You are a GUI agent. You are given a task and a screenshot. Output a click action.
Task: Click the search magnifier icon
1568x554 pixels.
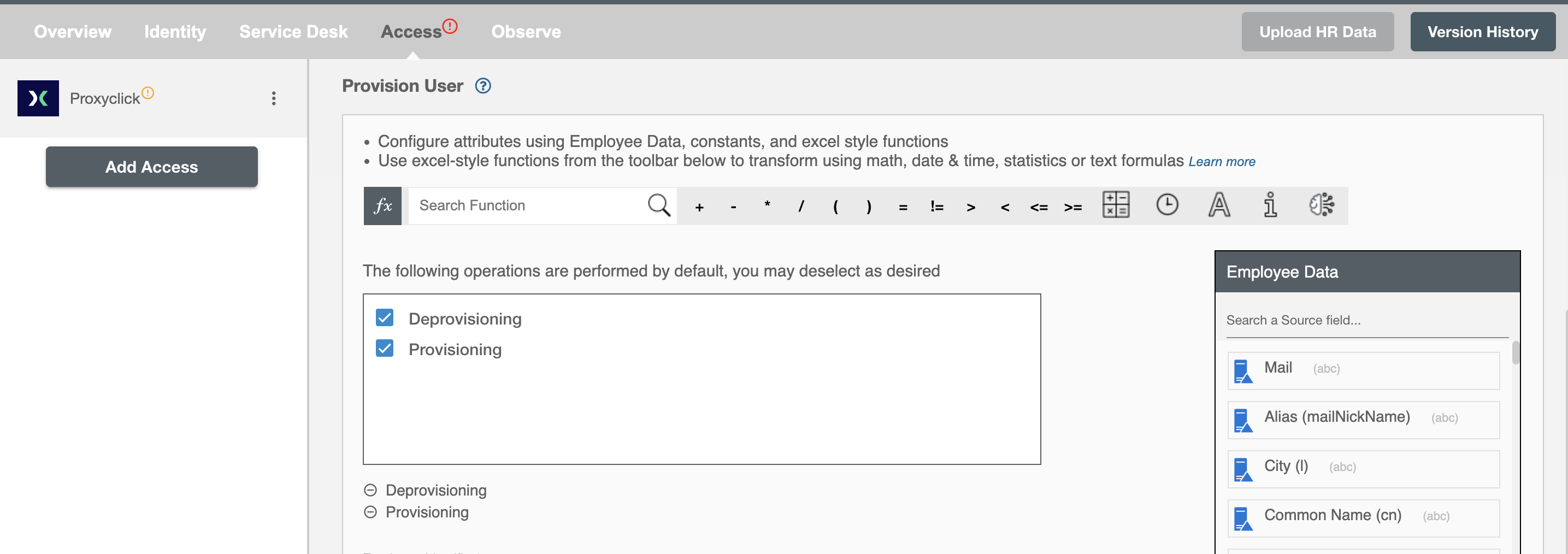(658, 205)
